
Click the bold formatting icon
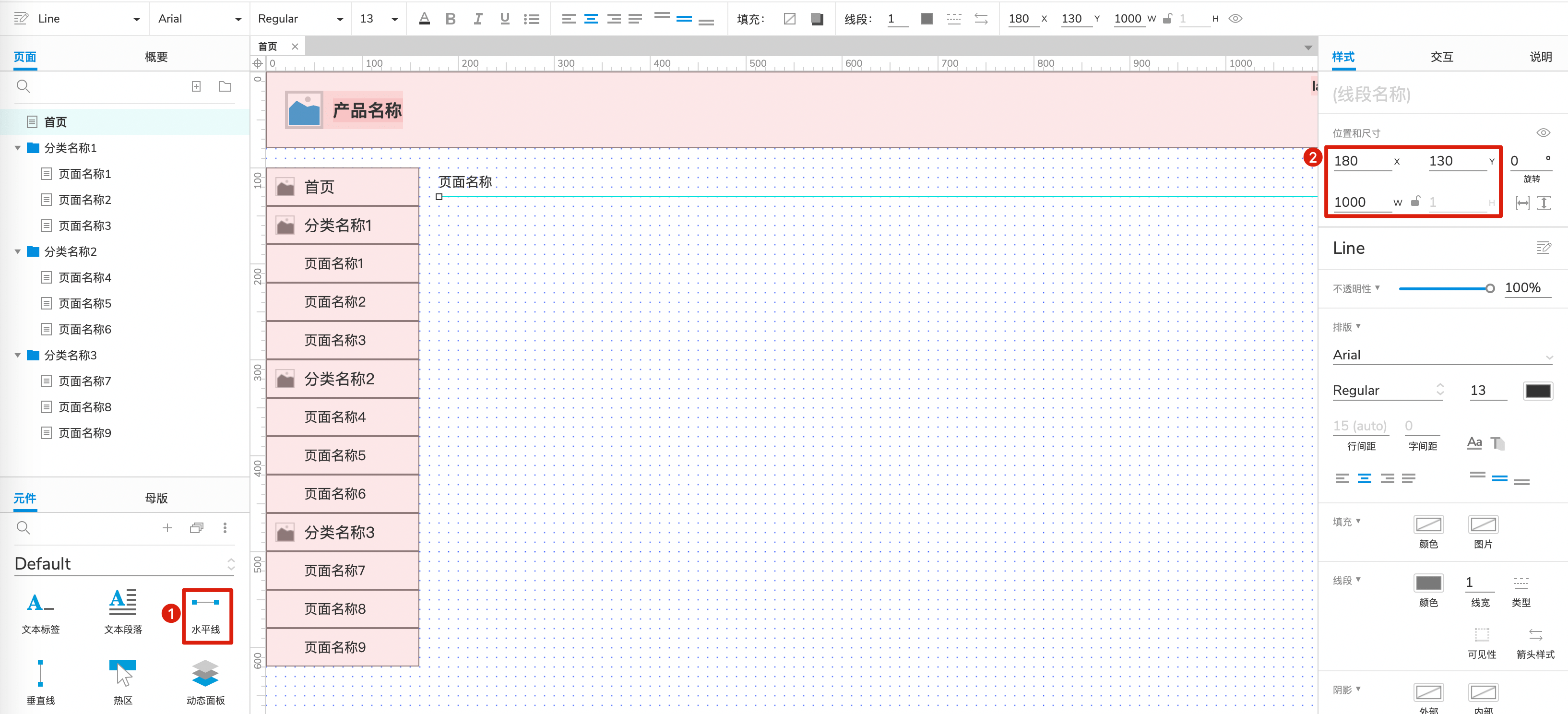(x=451, y=19)
